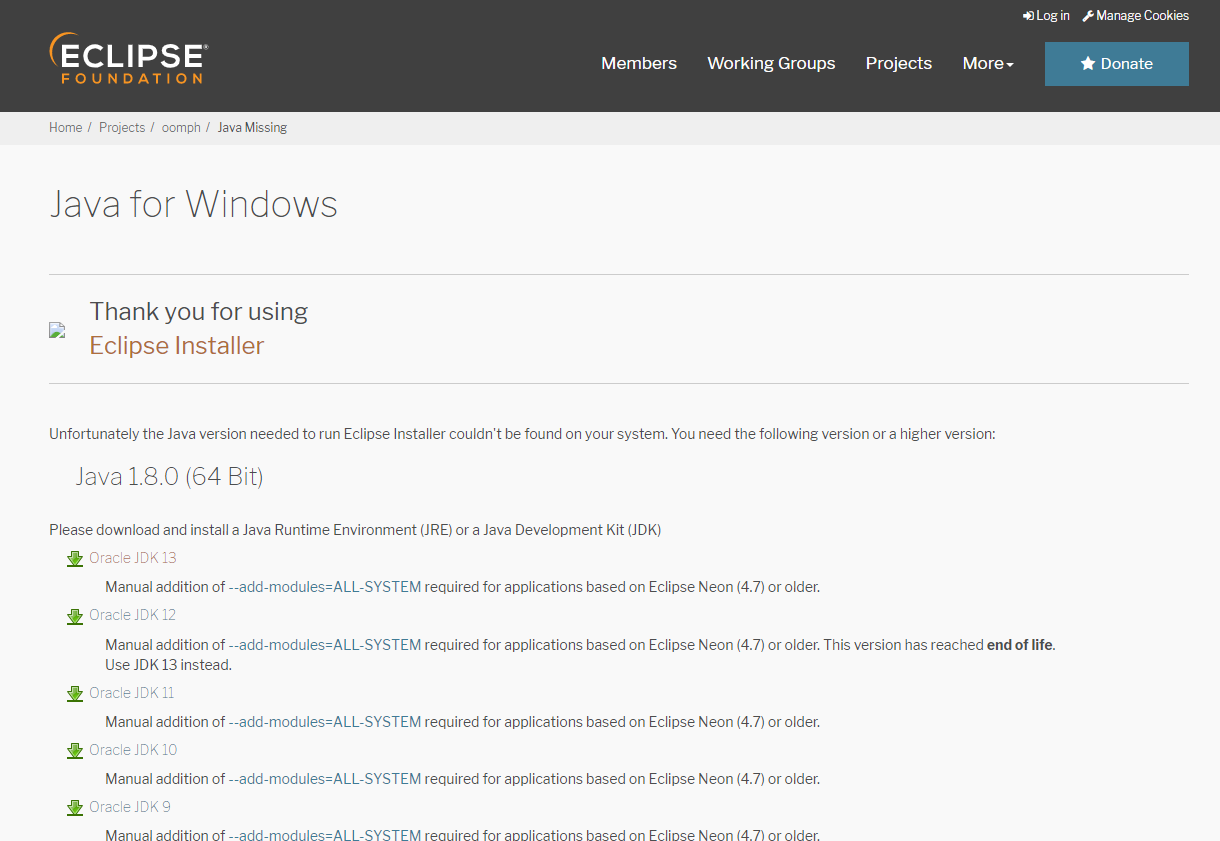
Task: Click the Java Missing breadcrumb text
Action: click(252, 128)
